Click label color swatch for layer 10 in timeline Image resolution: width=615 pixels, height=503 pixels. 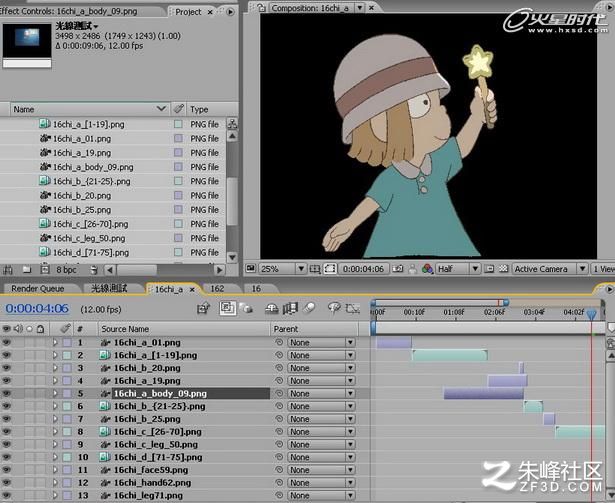pyautogui.click(x=67, y=457)
